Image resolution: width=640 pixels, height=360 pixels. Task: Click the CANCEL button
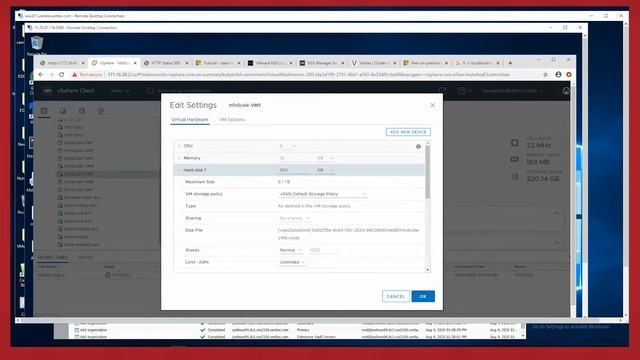tap(396, 296)
